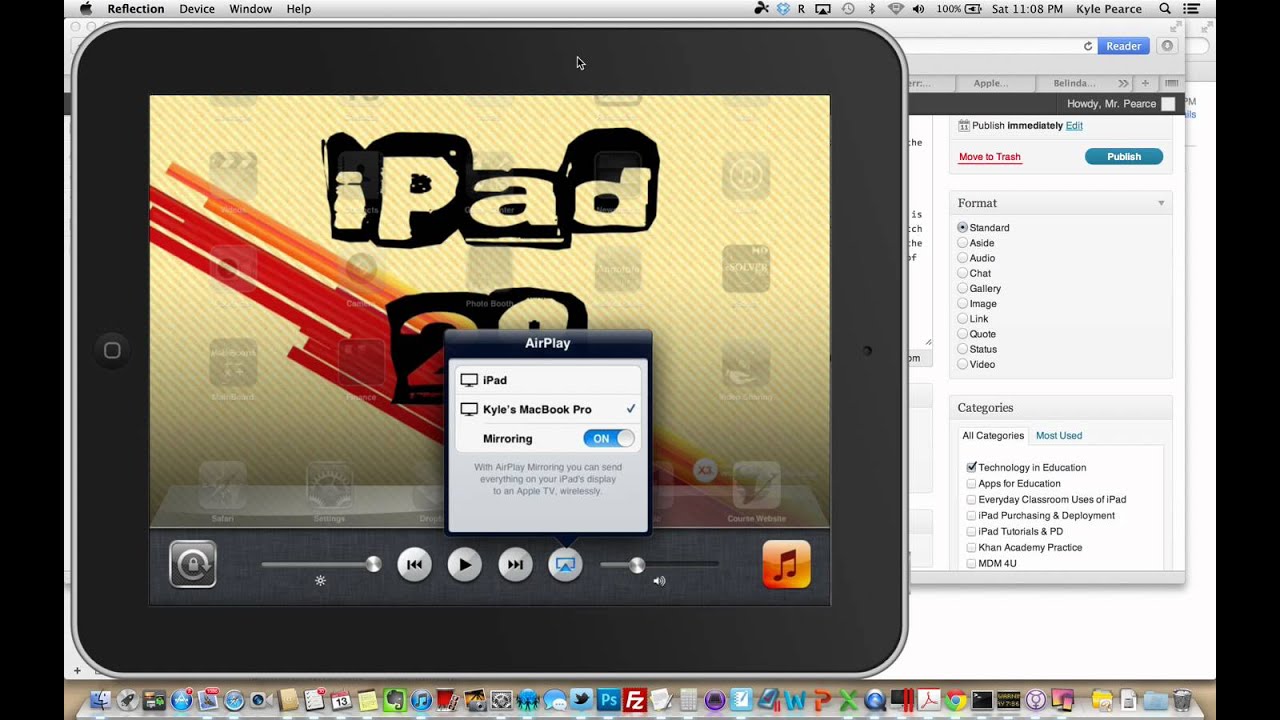
Task: Open the battery status menu
Action: coord(959,9)
